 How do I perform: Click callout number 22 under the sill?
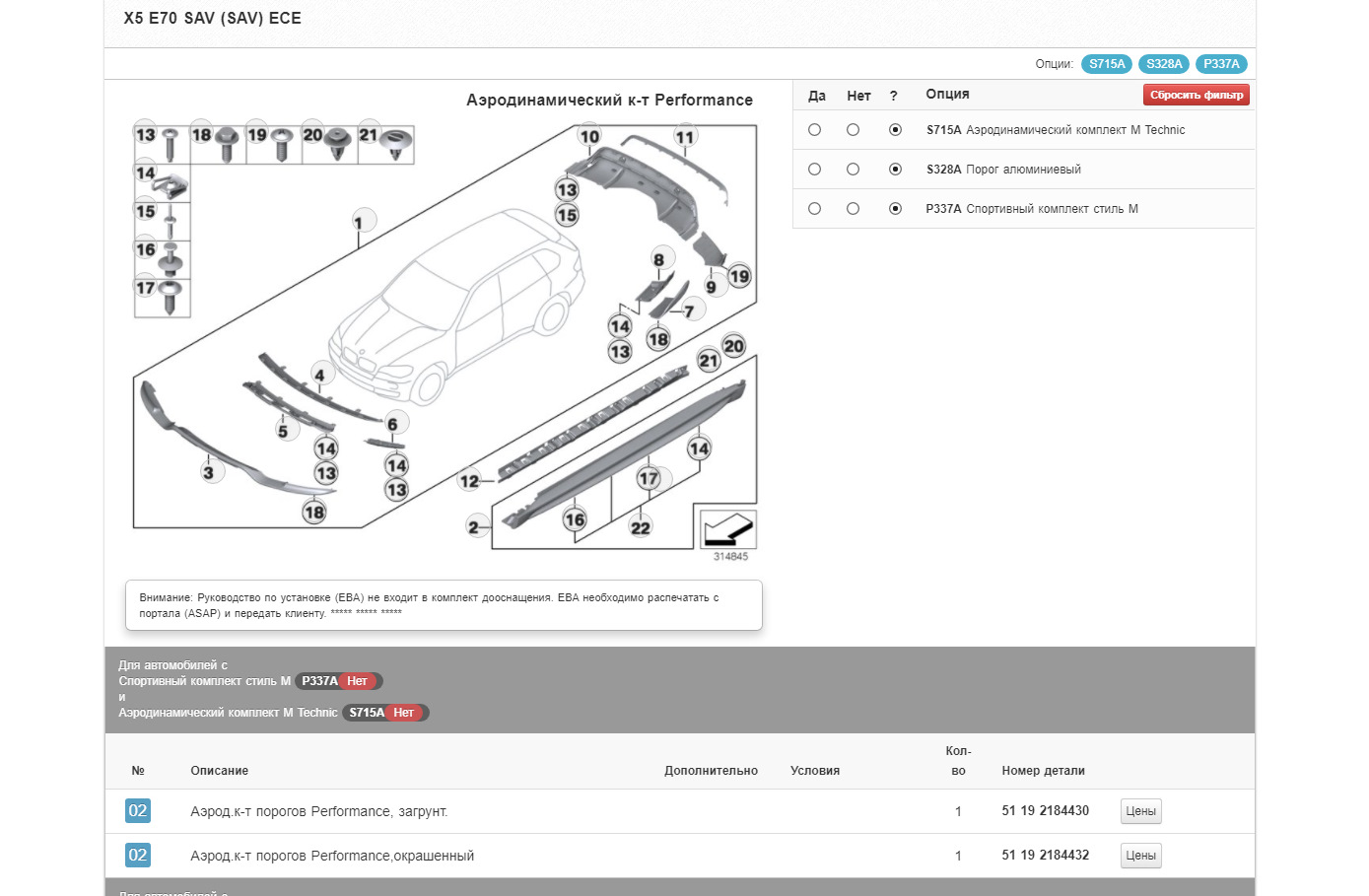(641, 527)
